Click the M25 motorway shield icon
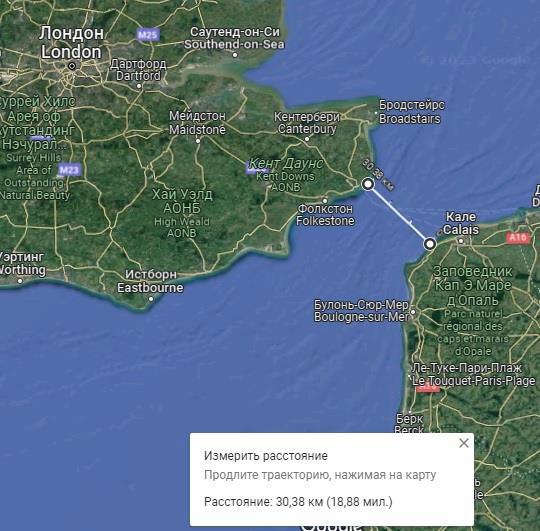Image resolution: width=540 pixels, height=531 pixels. (x=148, y=35)
